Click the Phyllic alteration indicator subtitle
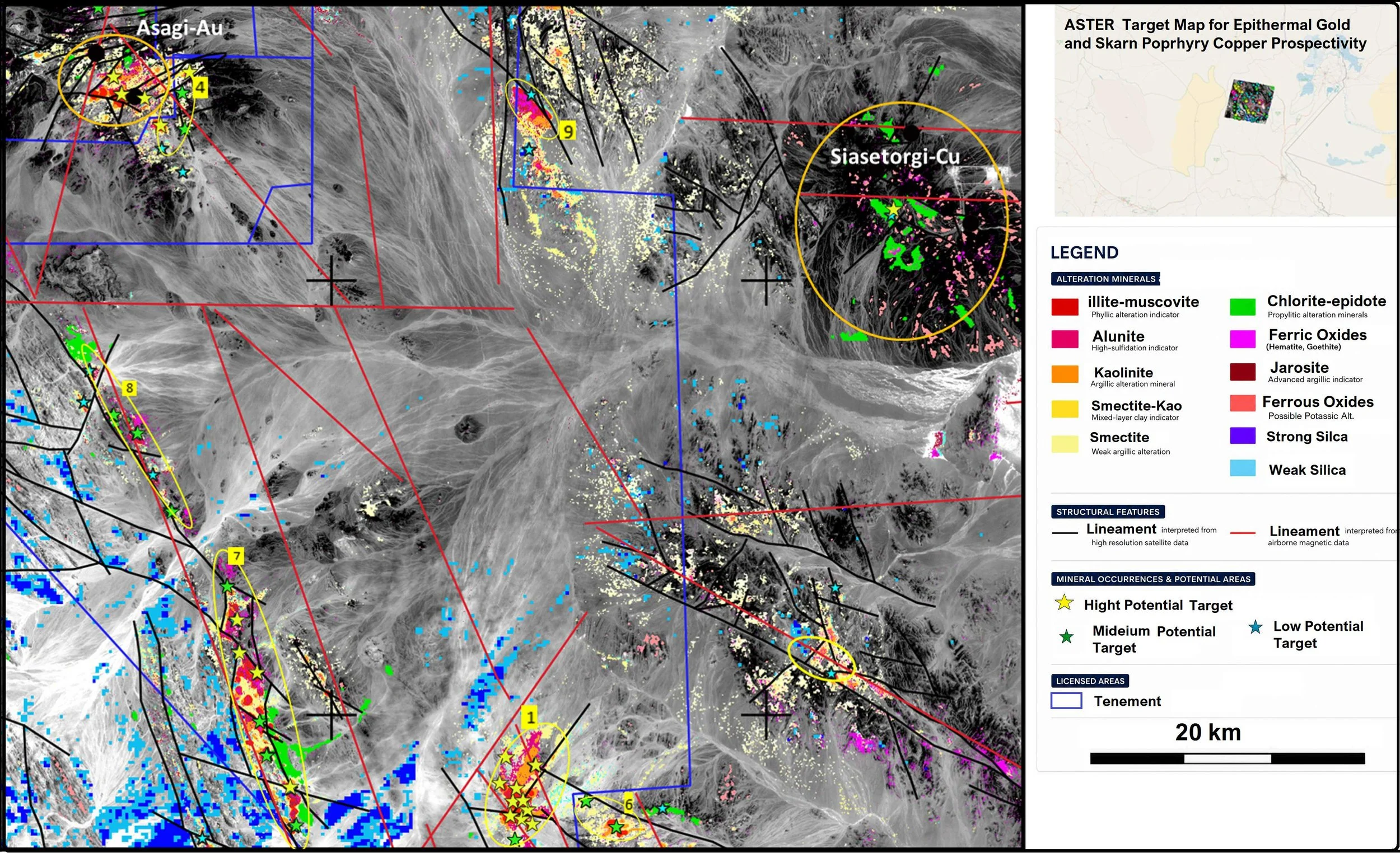The image size is (1400, 853). [1135, 315]
